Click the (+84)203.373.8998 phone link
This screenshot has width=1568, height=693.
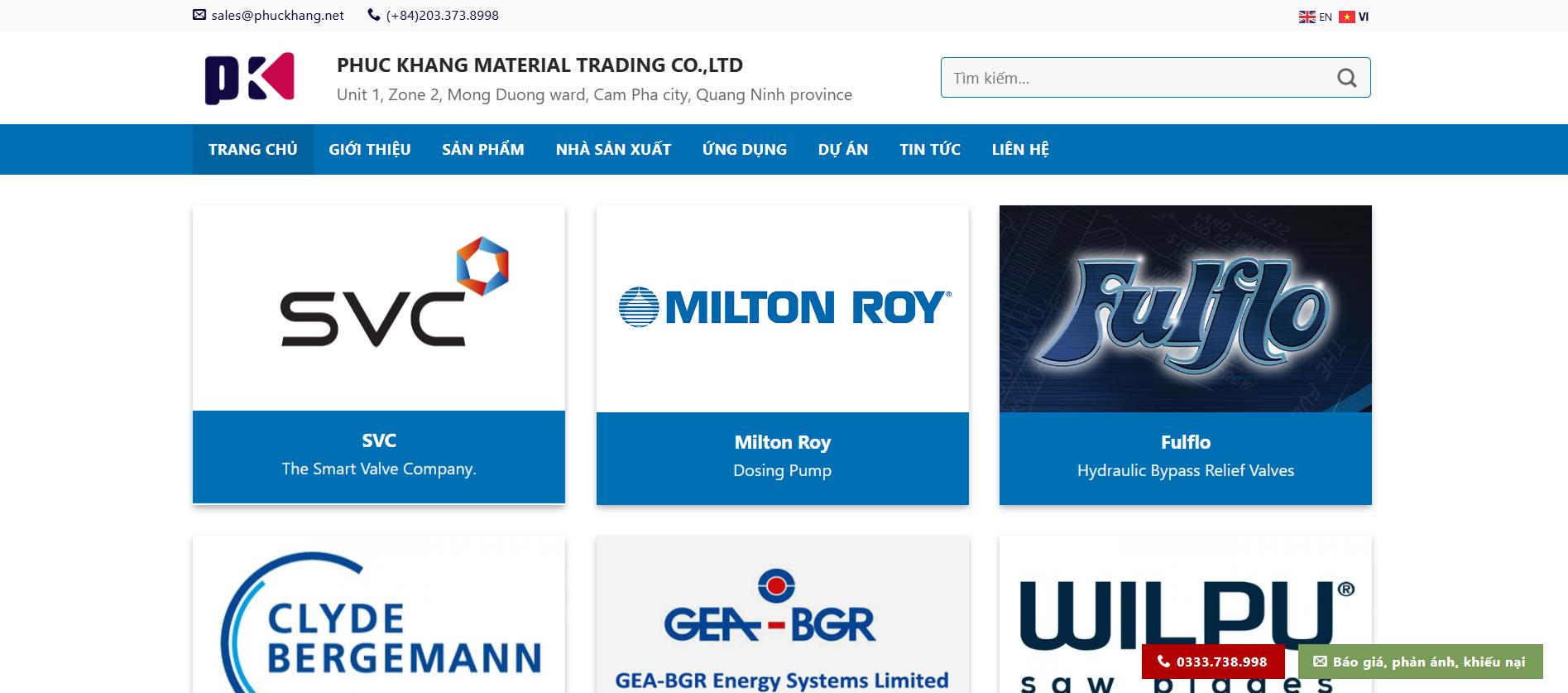click(443, 15)
